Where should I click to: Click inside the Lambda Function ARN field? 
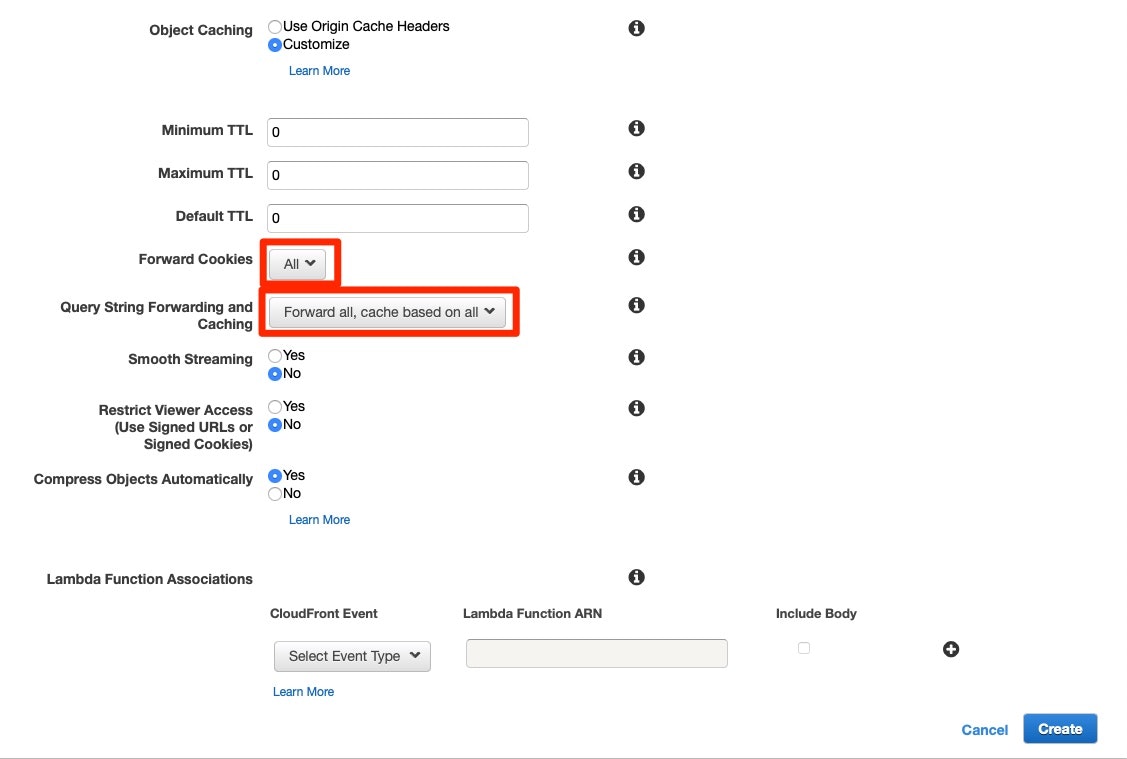pos(596,653)
